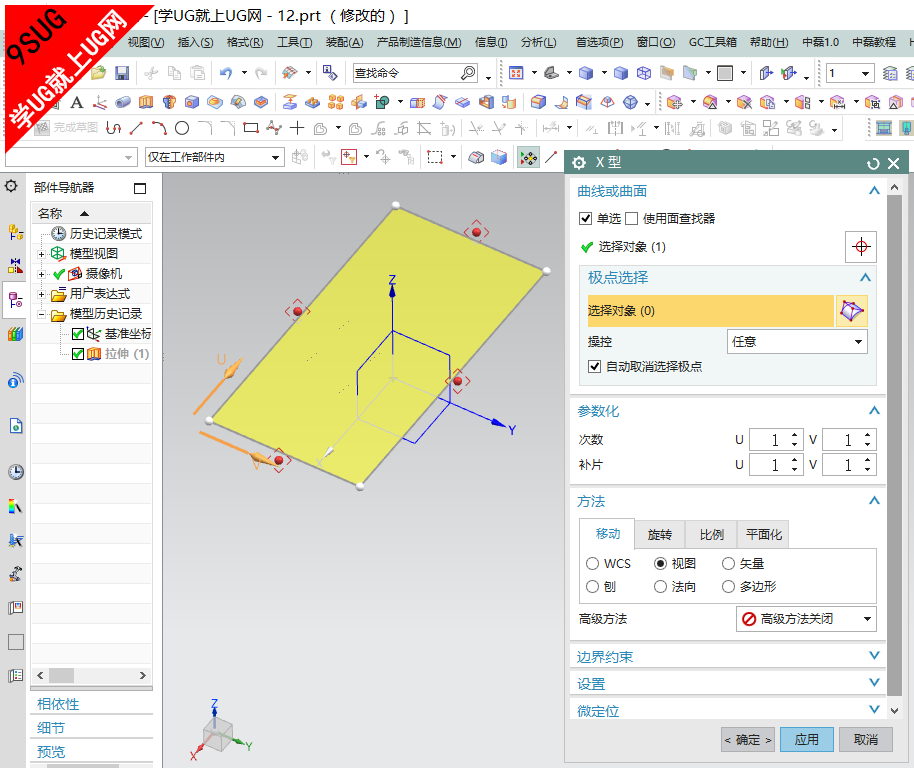Click the Undo arrow icon

[x=226, y=73]
